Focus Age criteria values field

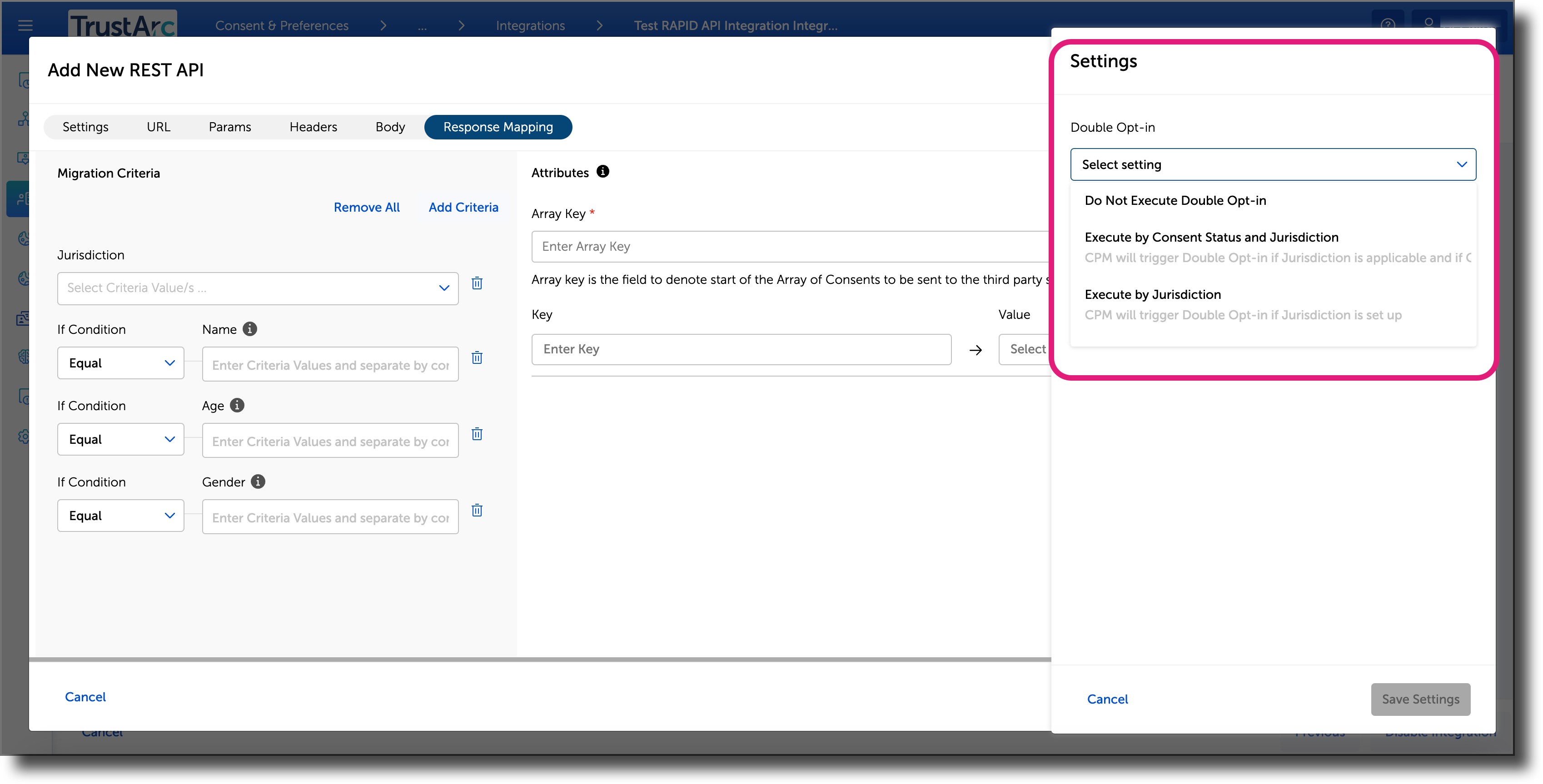pos(330,441)
